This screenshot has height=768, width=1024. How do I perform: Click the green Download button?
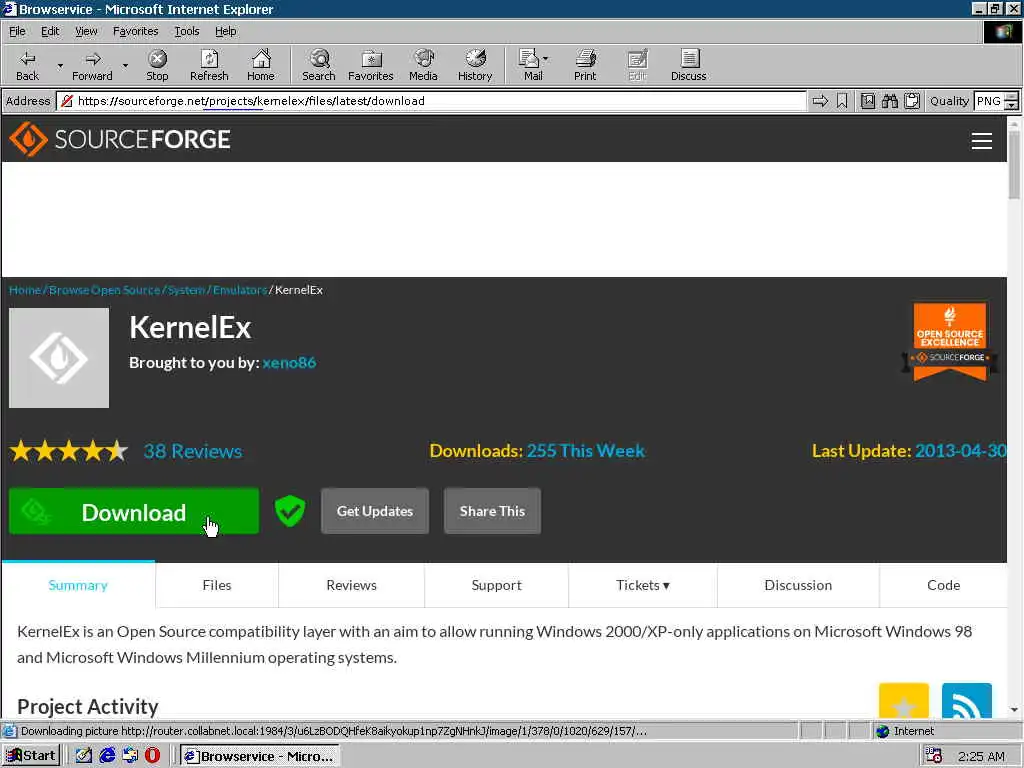(x=134, y=511)
